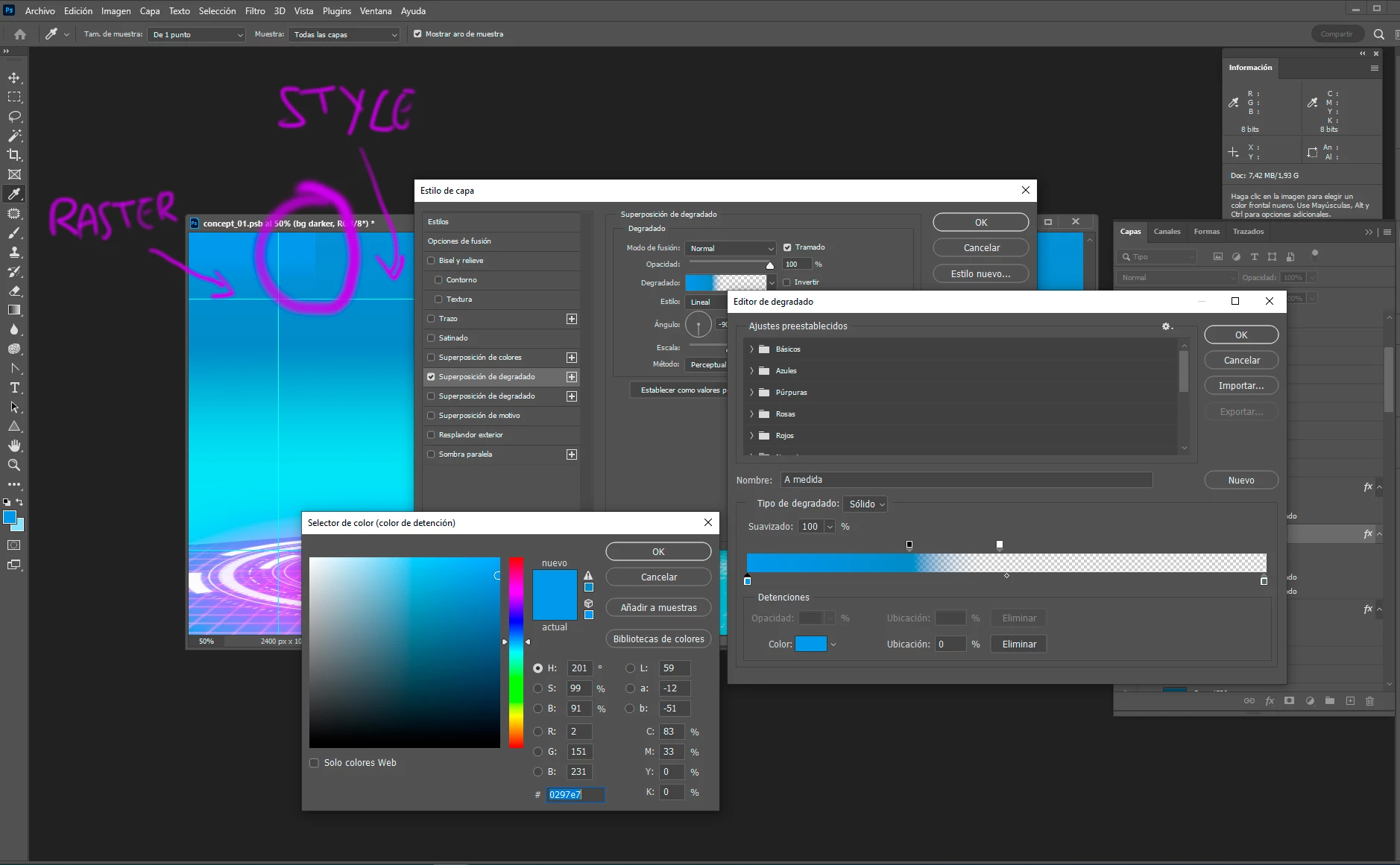Add another Trazo effect with plus icon

tap(572, 319)
